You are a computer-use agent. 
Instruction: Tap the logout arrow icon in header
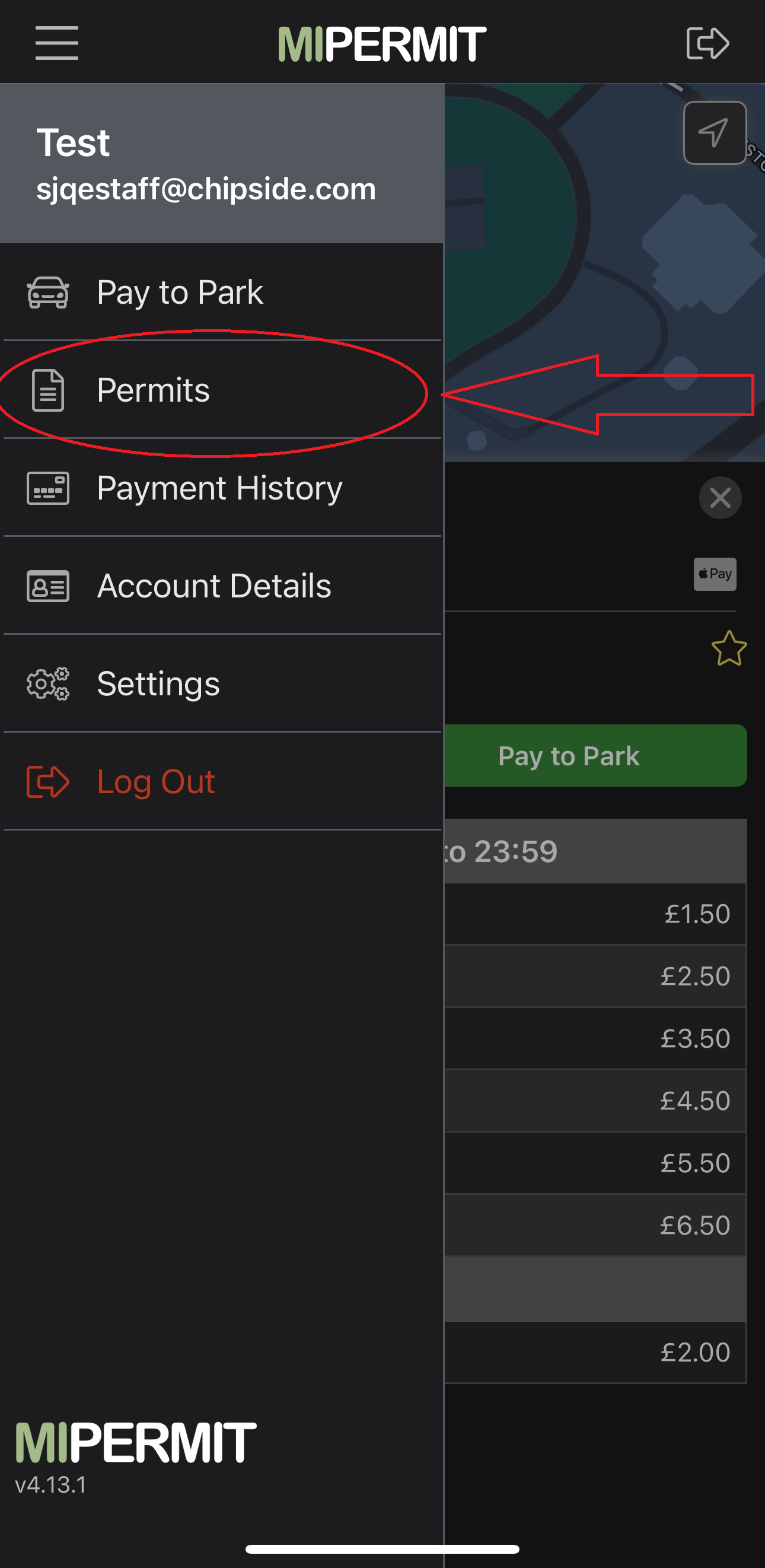(707, 43)
